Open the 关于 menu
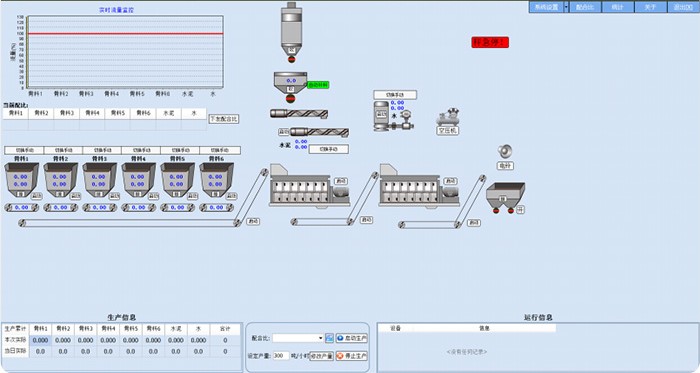Viewport: 700px width, 373px height. click(650, 7)
